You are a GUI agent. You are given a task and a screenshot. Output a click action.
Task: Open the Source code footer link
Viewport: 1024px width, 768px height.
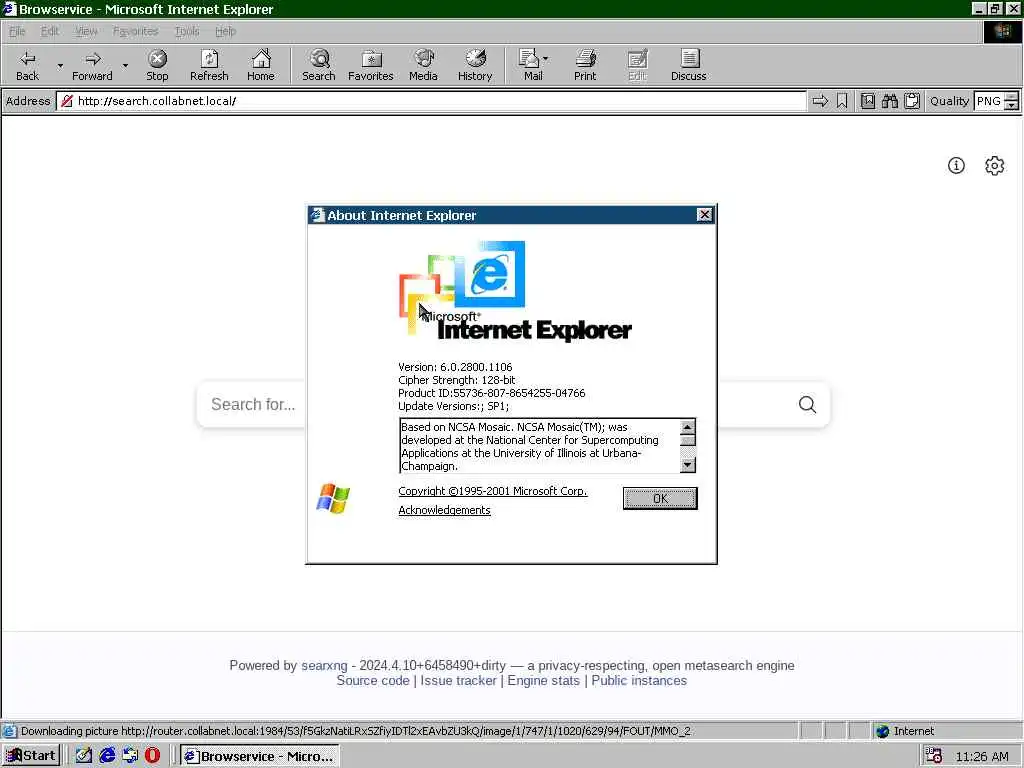tap(373, 680)
